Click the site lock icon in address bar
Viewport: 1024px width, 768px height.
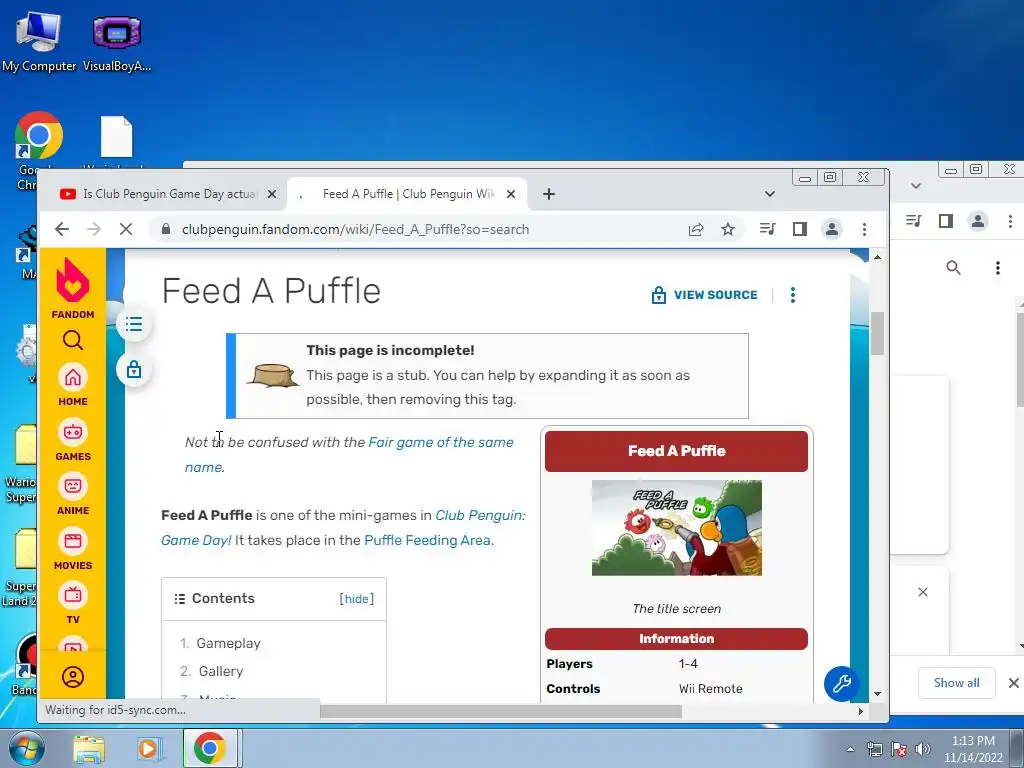[x=166, y=229]
